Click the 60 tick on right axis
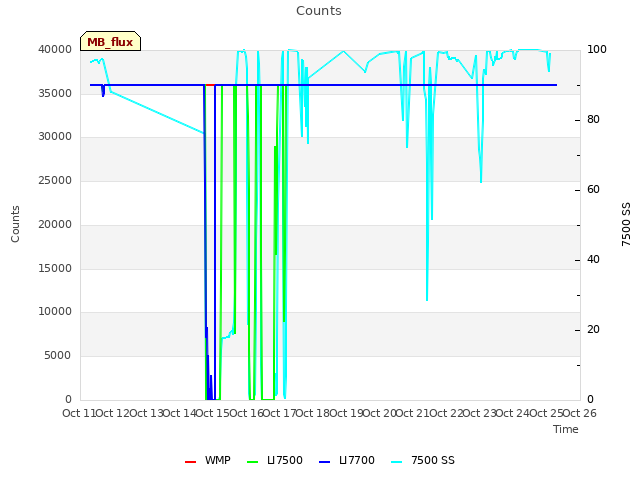The image size is (640, 480). [x=593, y=189]
